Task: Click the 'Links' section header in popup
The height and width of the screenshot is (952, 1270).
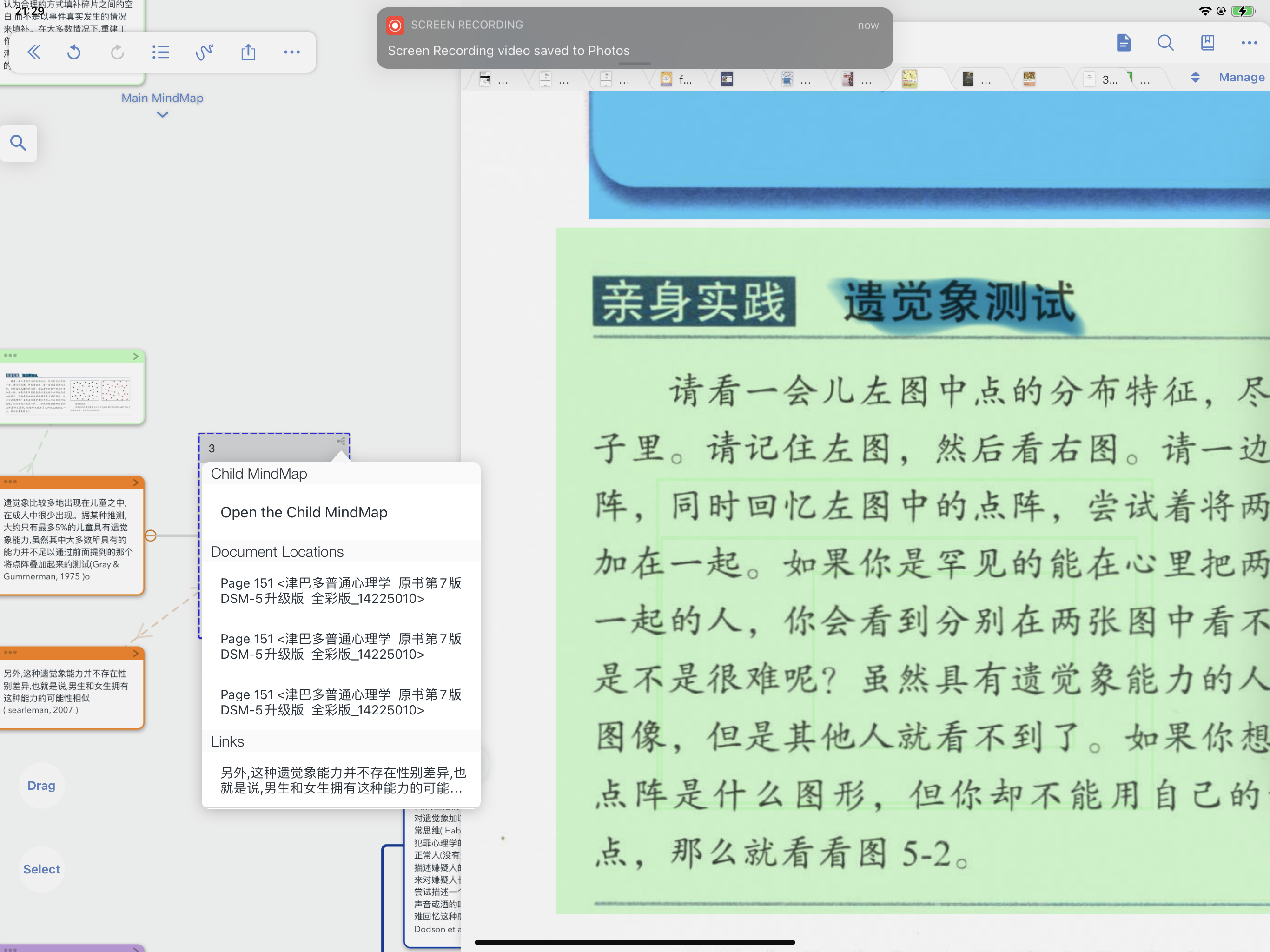Action: pos(341,741)
